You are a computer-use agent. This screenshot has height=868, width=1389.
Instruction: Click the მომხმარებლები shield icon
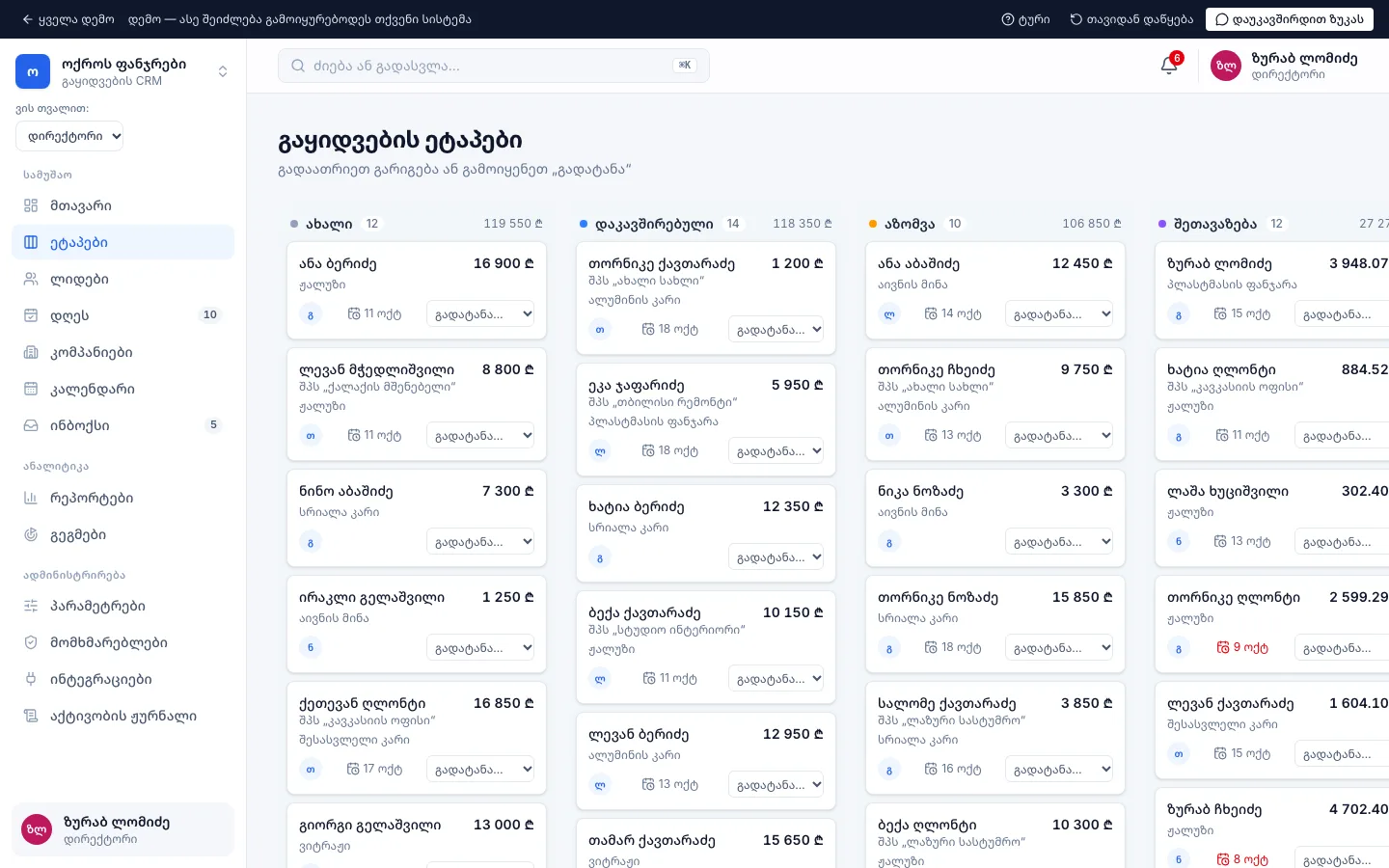click(31, 642)
